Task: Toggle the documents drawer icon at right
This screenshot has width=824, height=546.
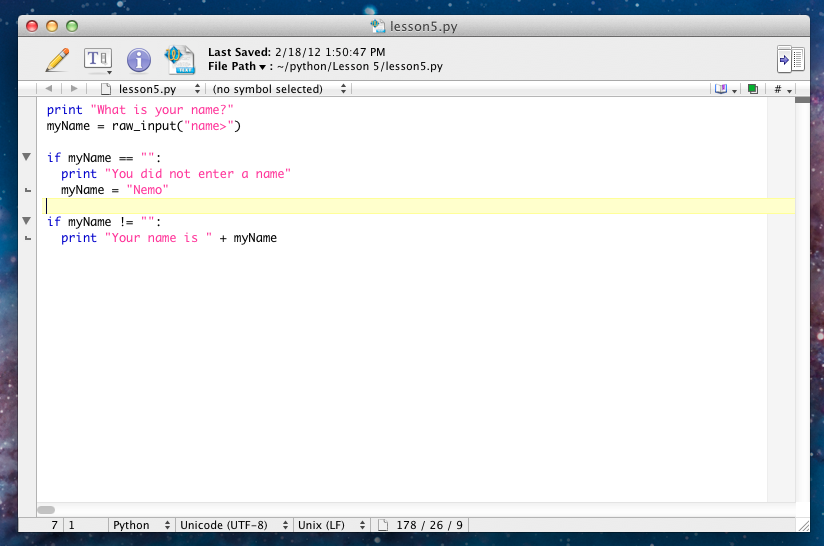Action: (x=790, y=59)
